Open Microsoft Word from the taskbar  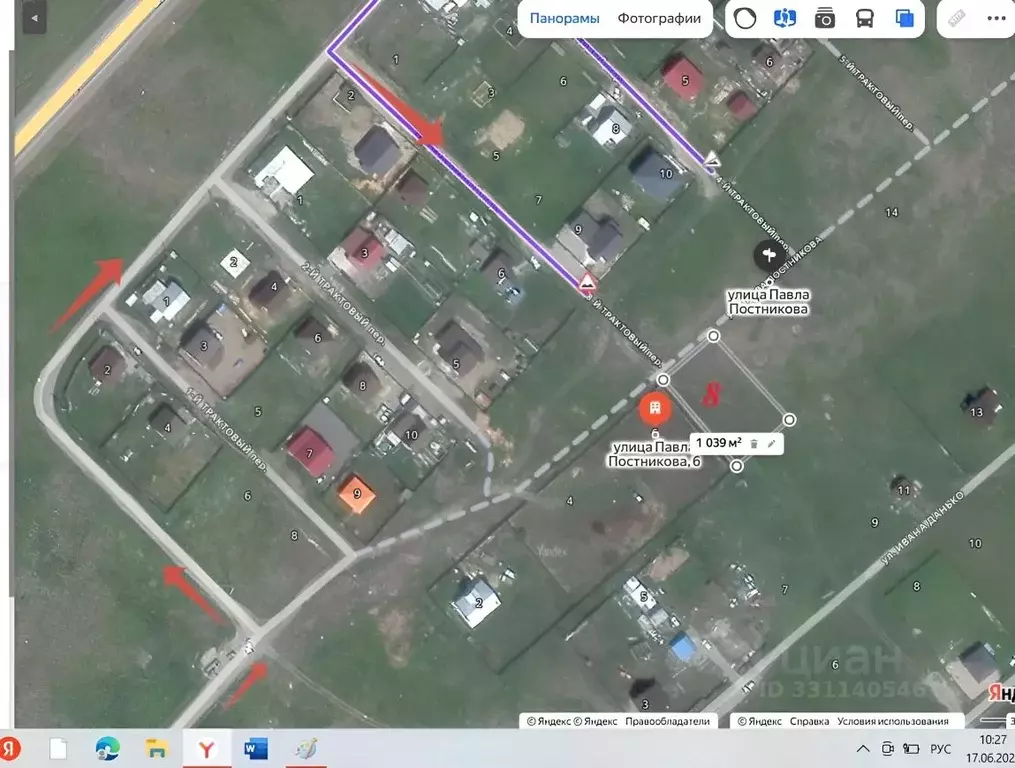[256, 749]
